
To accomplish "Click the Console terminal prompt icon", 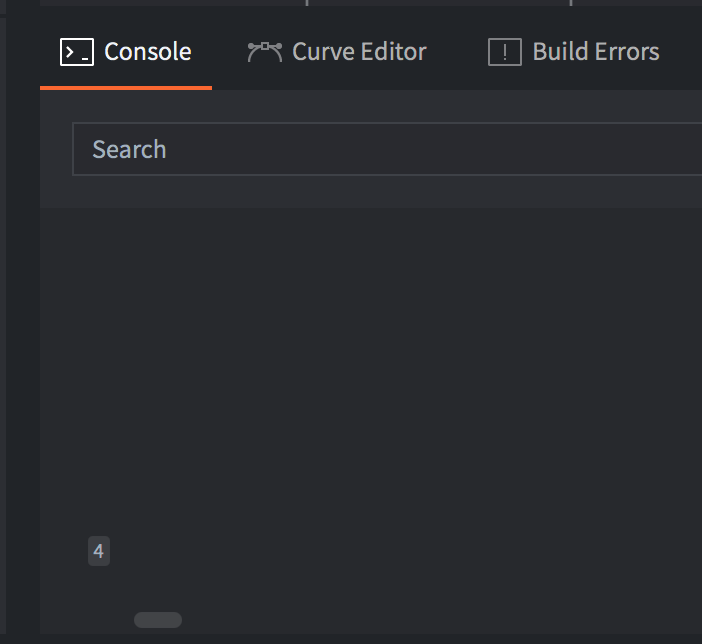I will click(x=77, y=52).
